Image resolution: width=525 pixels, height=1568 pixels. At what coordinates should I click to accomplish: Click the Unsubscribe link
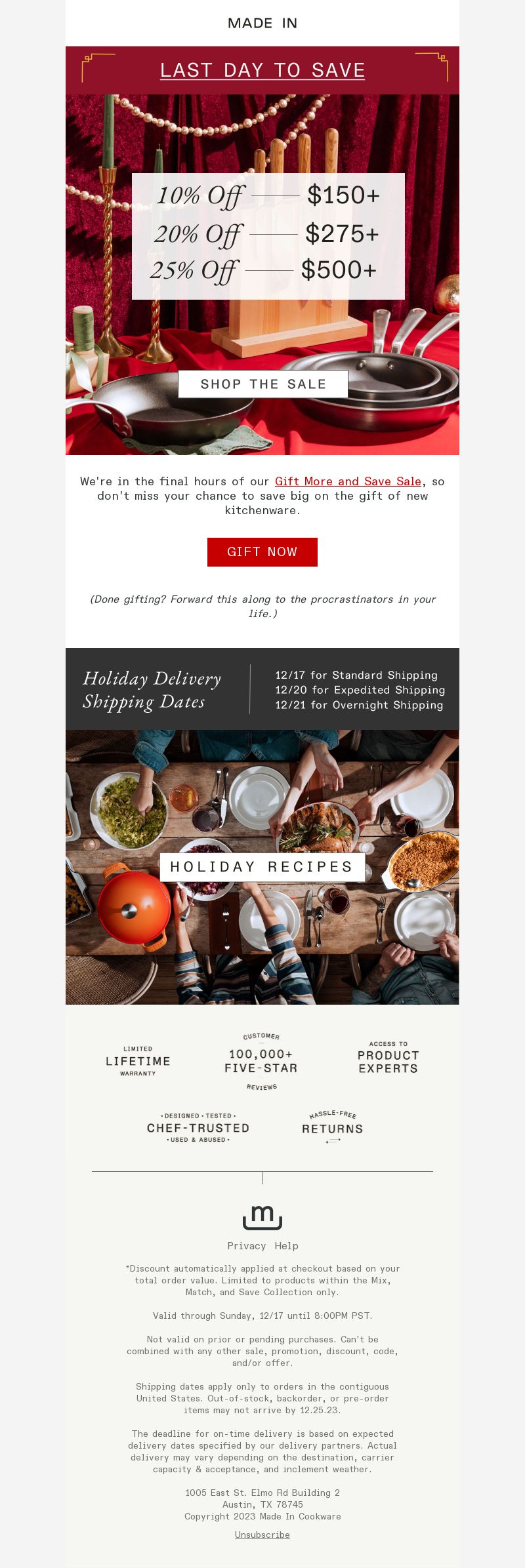(262, 1535)
